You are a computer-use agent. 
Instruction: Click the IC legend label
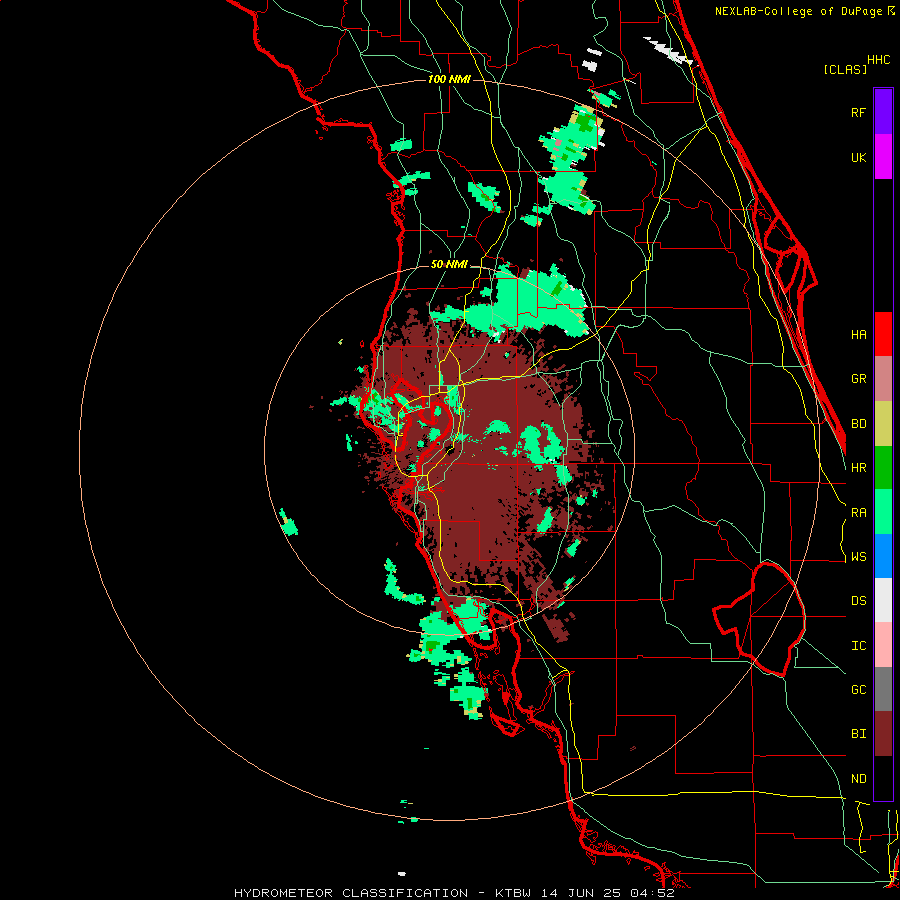click(859, 646)
